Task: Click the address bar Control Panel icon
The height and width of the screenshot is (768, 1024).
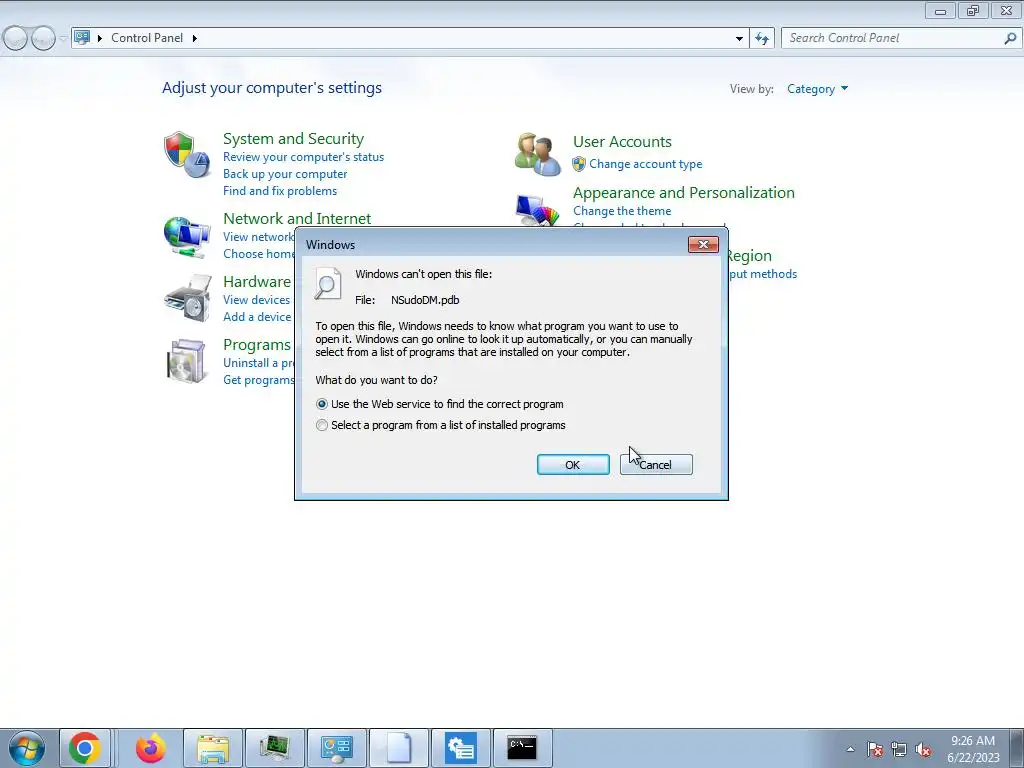Action: pos(82,37)
